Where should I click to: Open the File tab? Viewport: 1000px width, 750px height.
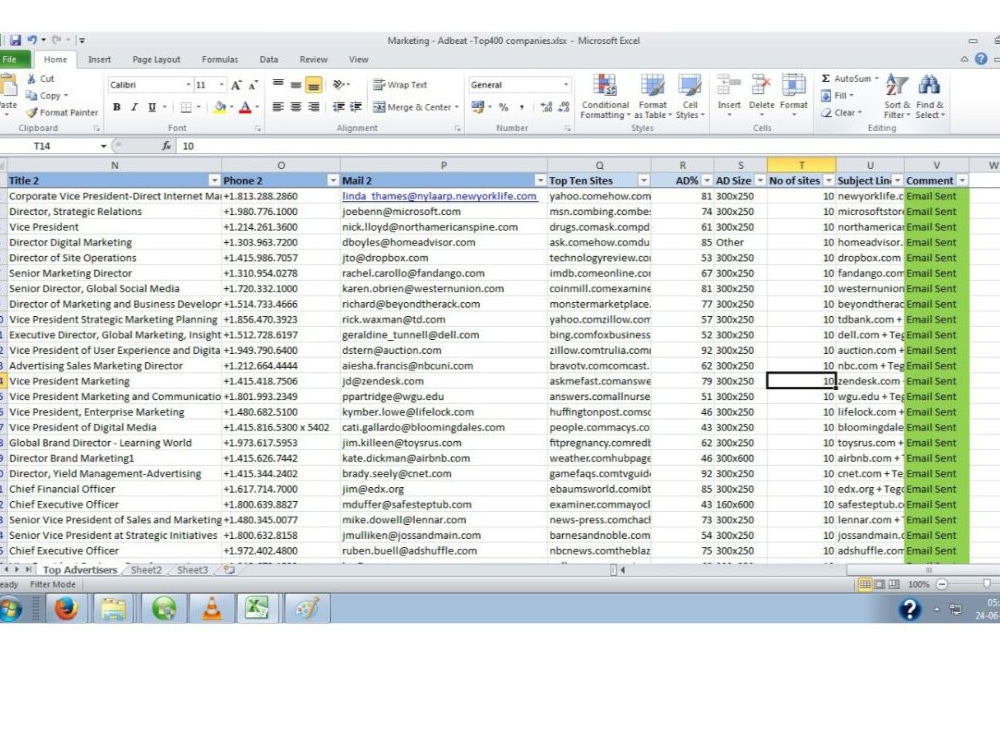coord(14,59)
